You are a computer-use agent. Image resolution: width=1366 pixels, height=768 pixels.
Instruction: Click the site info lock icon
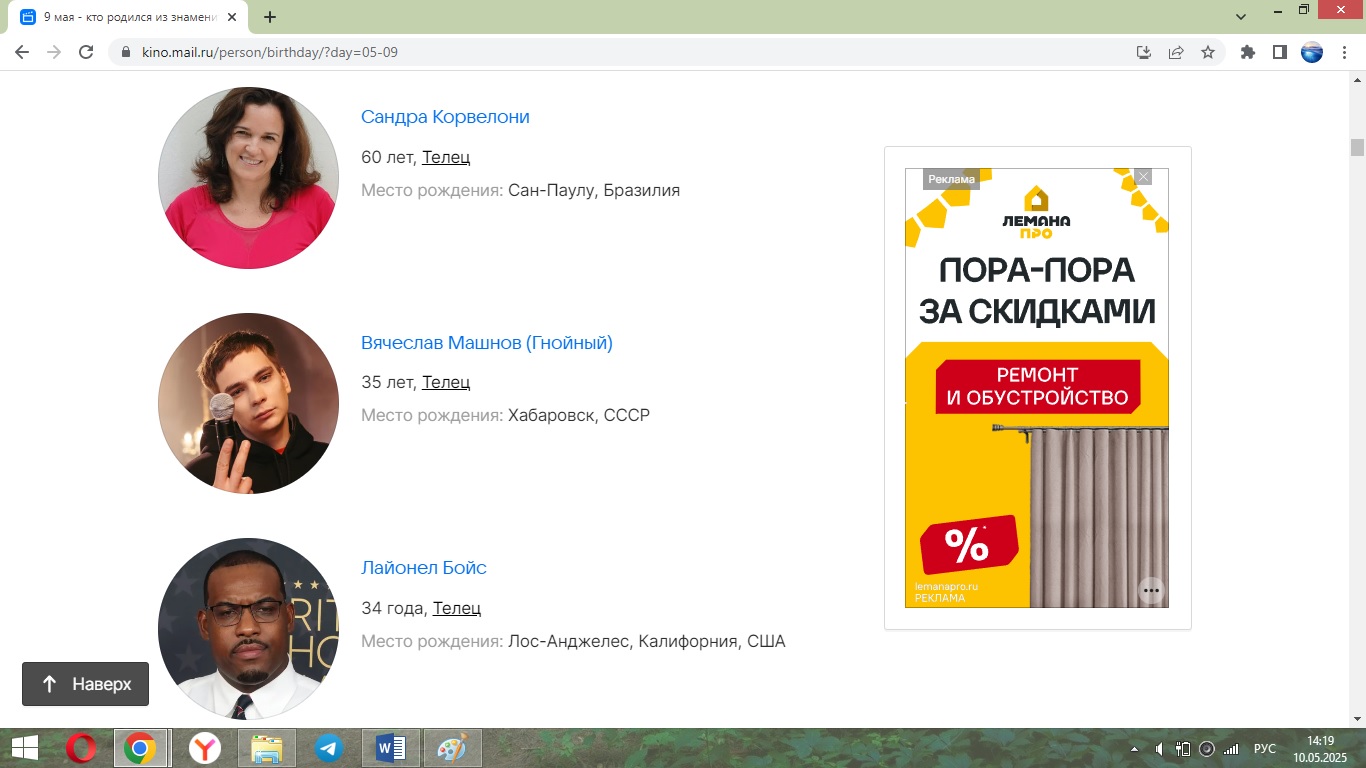(x=126, y=52)
